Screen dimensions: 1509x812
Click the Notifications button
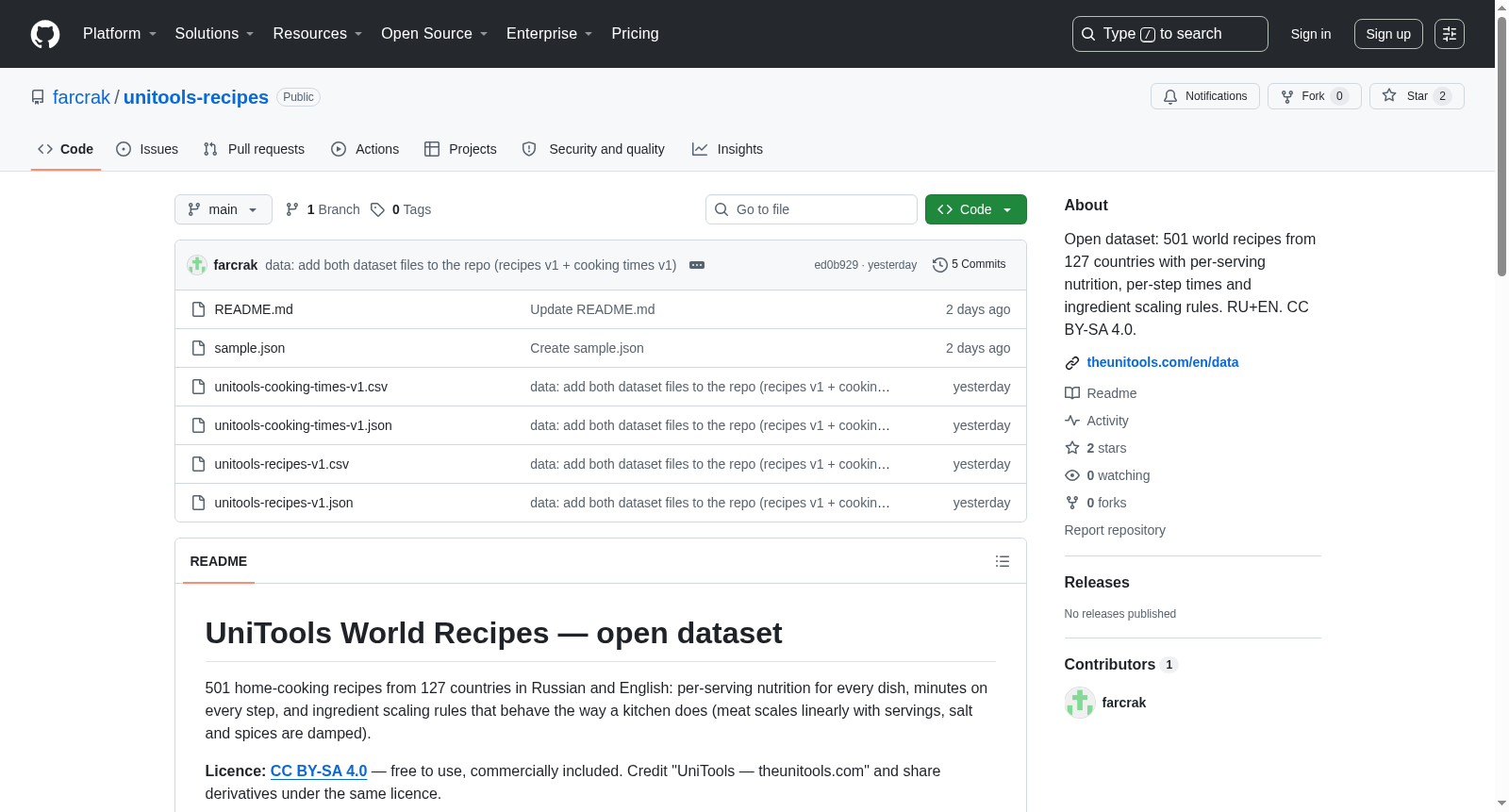pos(1205,96)
